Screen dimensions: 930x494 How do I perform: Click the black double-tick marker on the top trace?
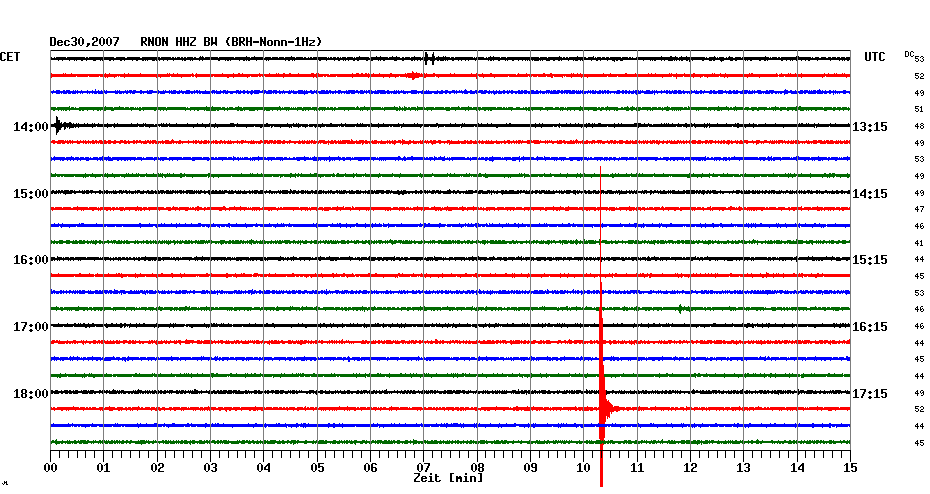[x=430, y=58]
